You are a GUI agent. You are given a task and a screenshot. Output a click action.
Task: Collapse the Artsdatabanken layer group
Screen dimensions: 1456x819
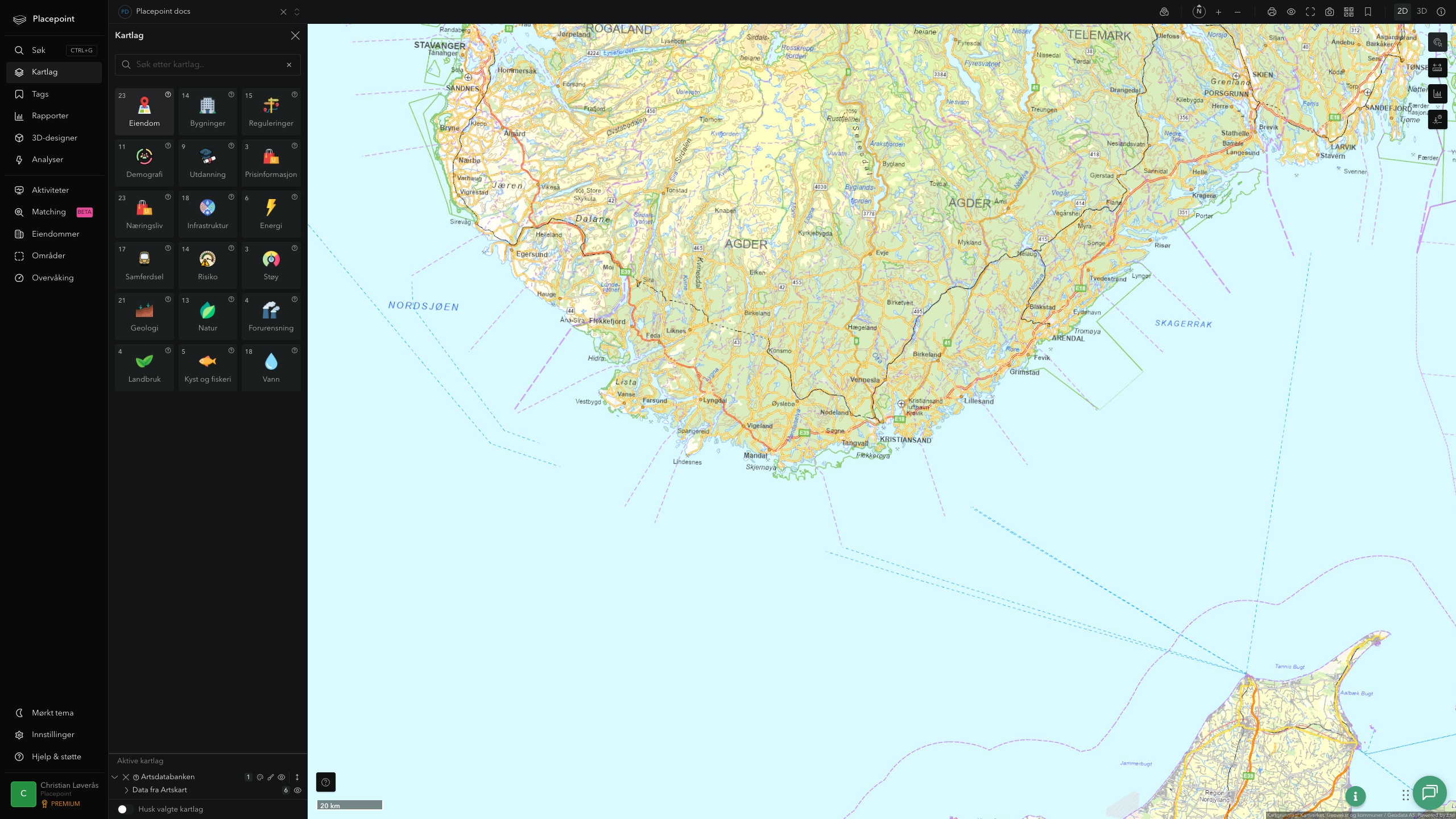[x=115, y=777]
